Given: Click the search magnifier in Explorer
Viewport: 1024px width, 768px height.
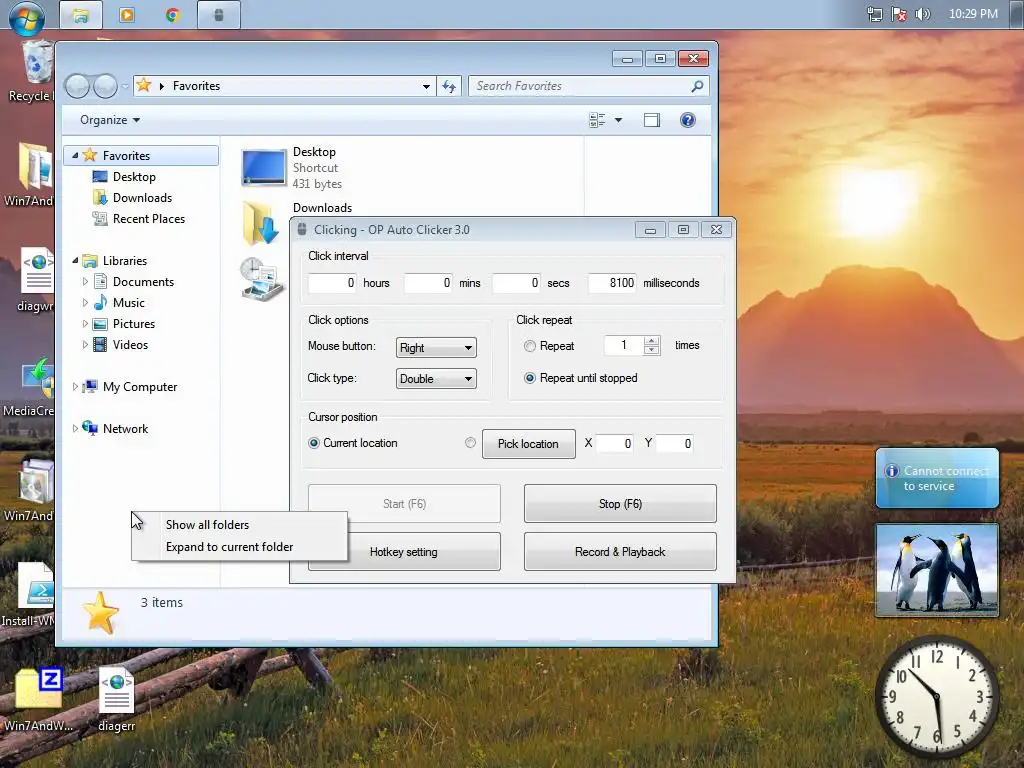Looking at the screenshot, I should [x=697, y=86].
